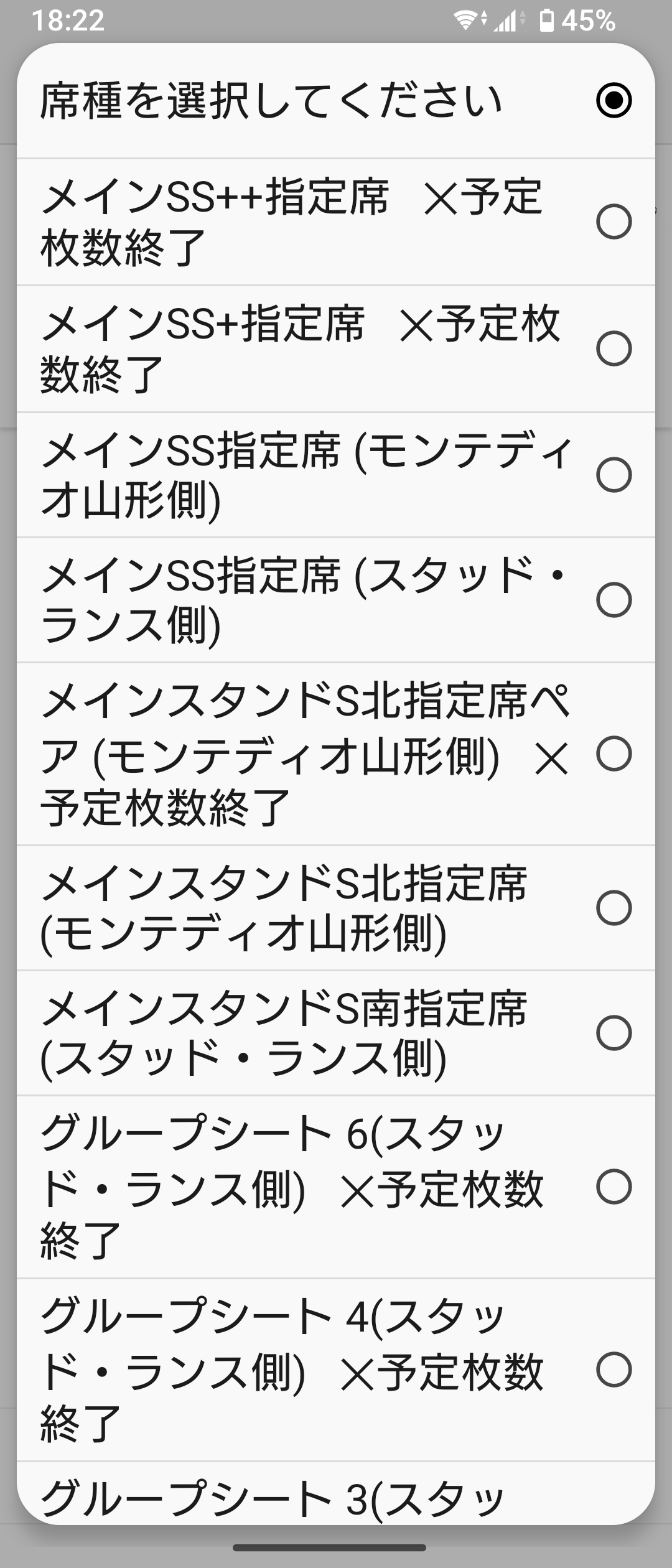Choose メインSS指定席 (スタッド・ランス側) radio button
Image resolution: width=672 pixels, height=1568 pixels.
point(614,600)
